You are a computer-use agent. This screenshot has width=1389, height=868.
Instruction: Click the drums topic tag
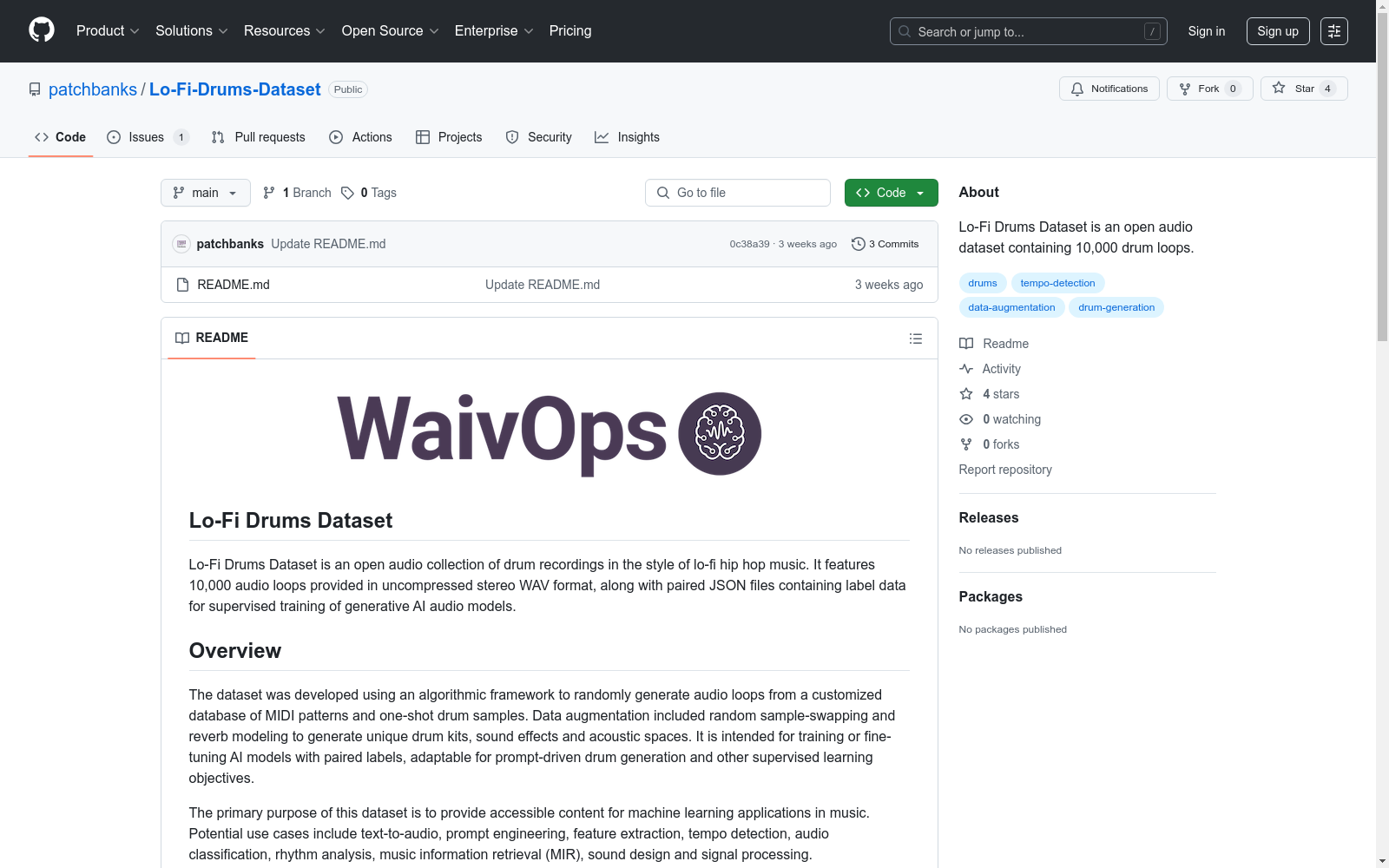(x=983, y=283)
